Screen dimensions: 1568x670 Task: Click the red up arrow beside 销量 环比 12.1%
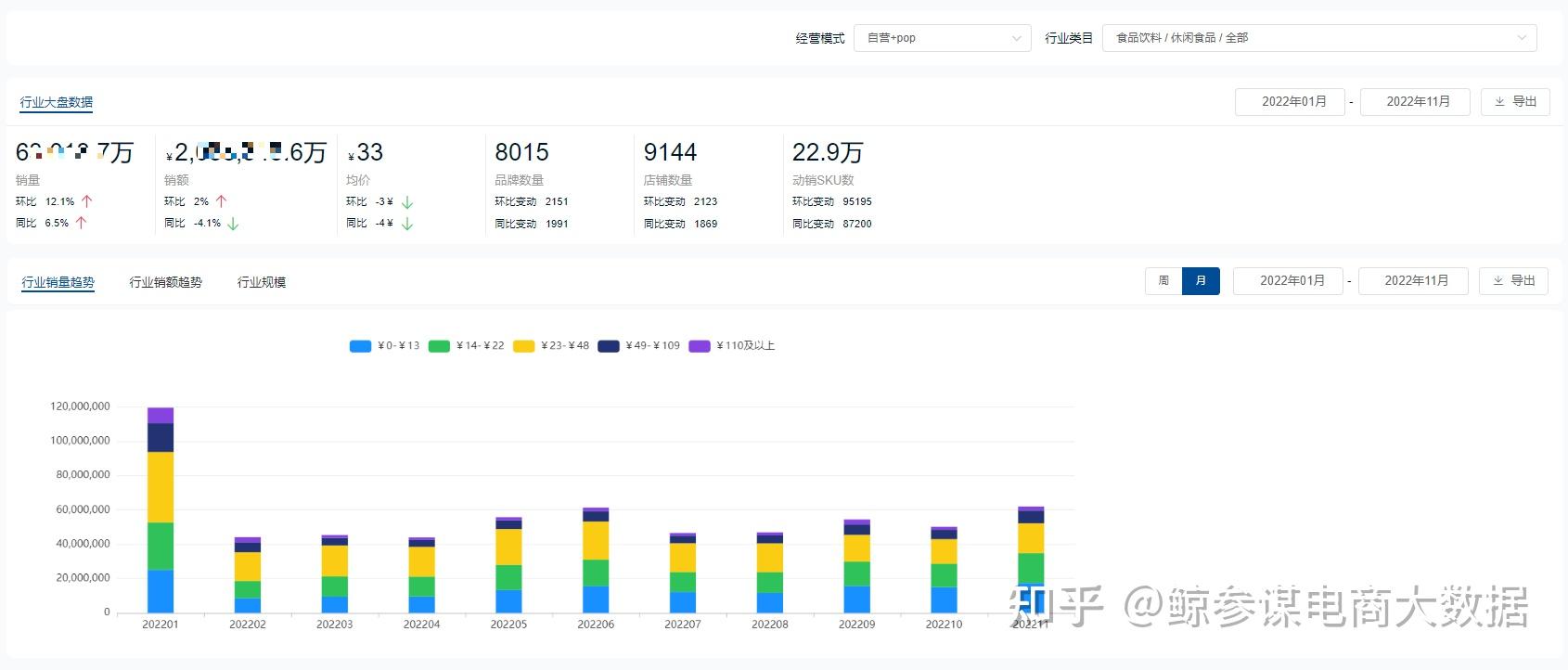tap(87, 201)
